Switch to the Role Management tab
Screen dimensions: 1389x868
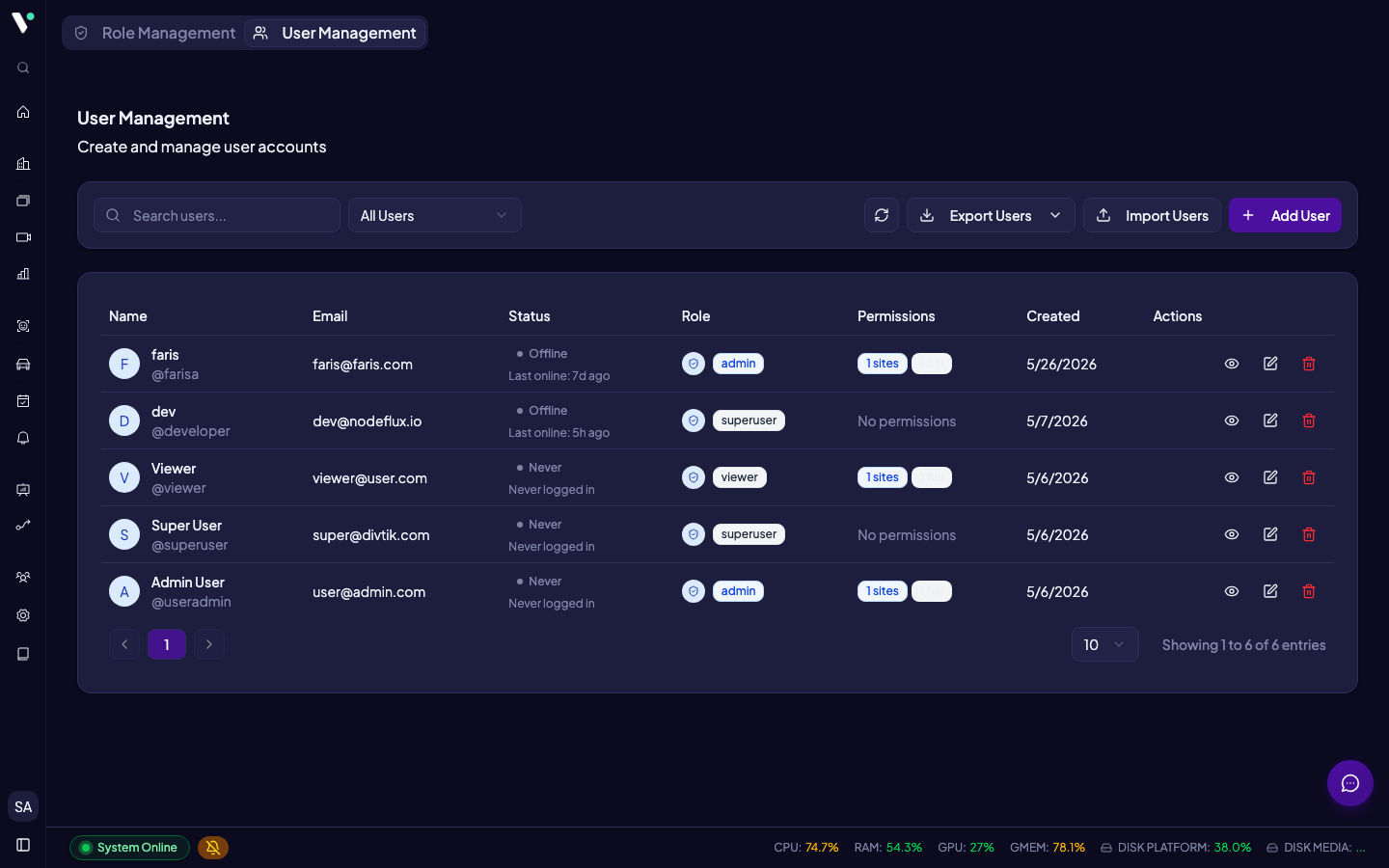click(x=154, y=33)
